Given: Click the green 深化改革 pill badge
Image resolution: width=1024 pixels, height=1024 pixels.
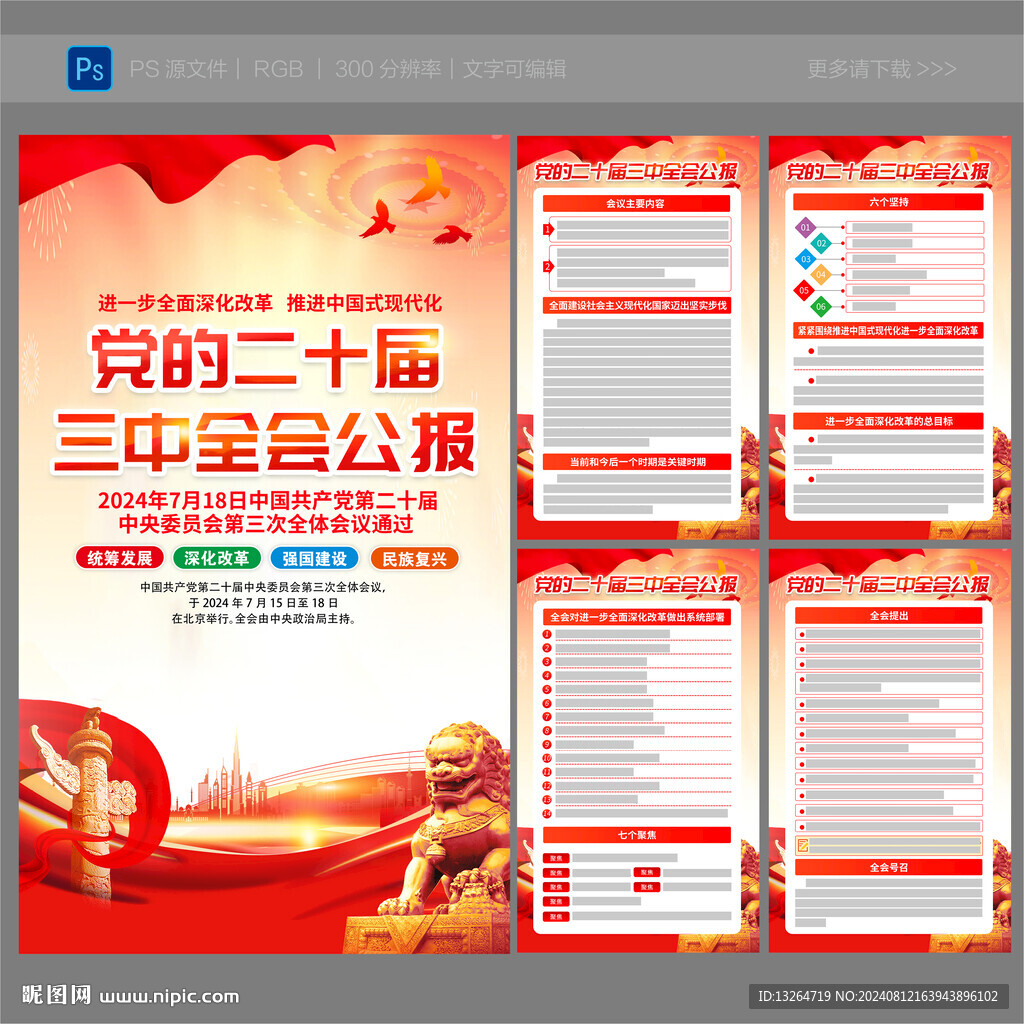Looking at the screenshot, I should point(217,558).
